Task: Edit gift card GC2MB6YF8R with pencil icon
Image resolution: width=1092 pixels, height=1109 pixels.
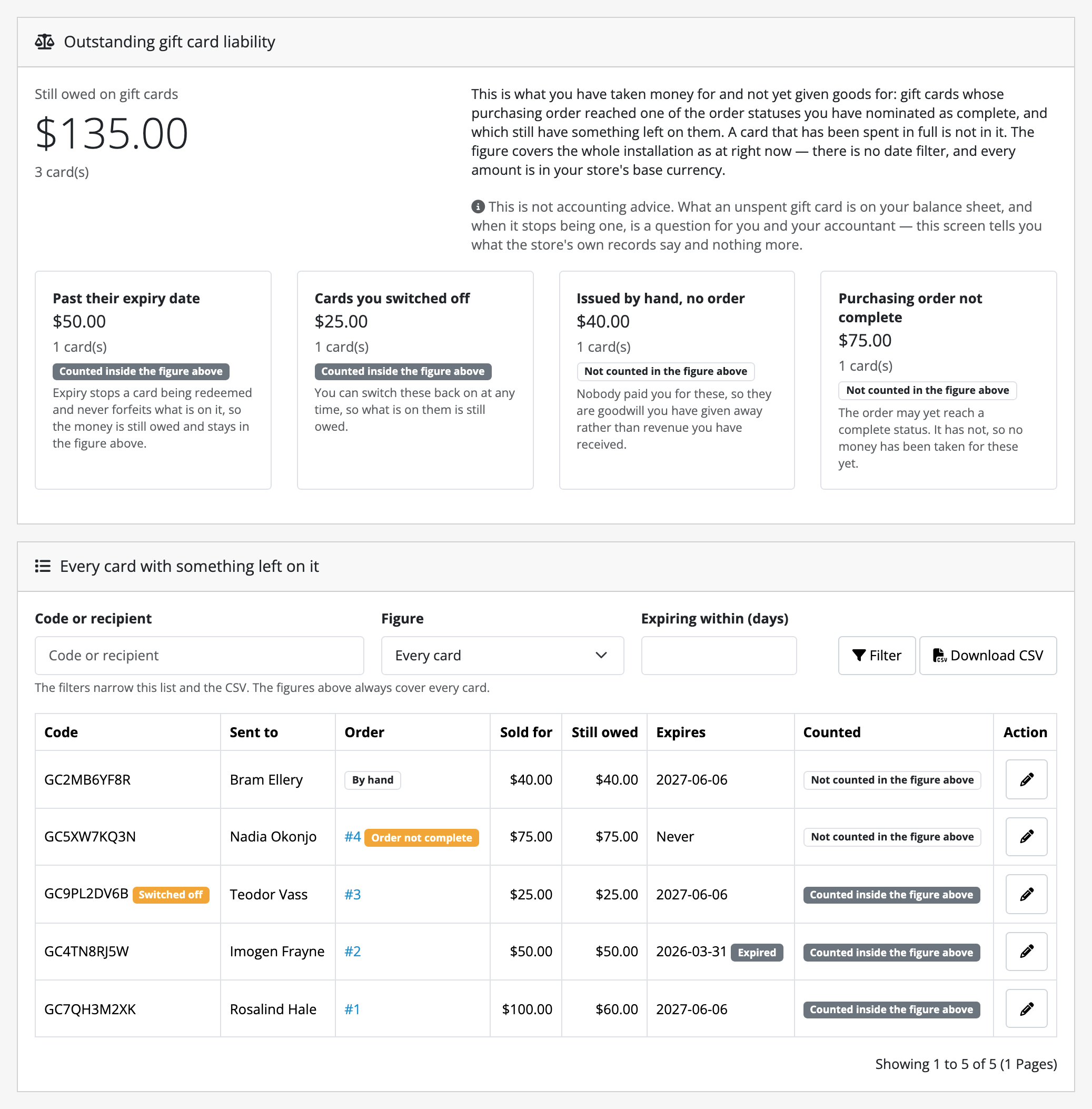Action: 1026,779
